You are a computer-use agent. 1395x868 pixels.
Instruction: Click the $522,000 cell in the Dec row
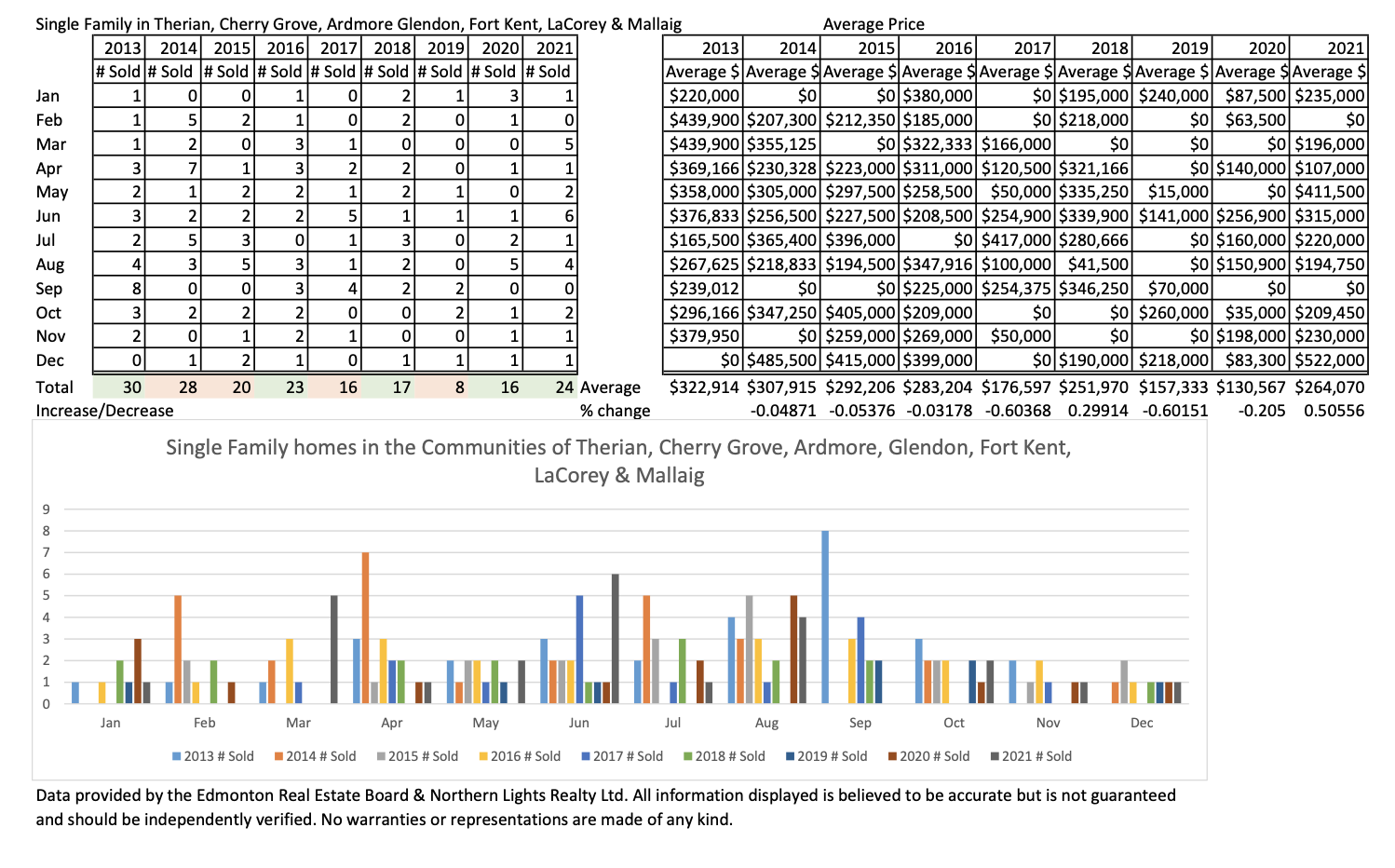click(x=1329, y=360)
